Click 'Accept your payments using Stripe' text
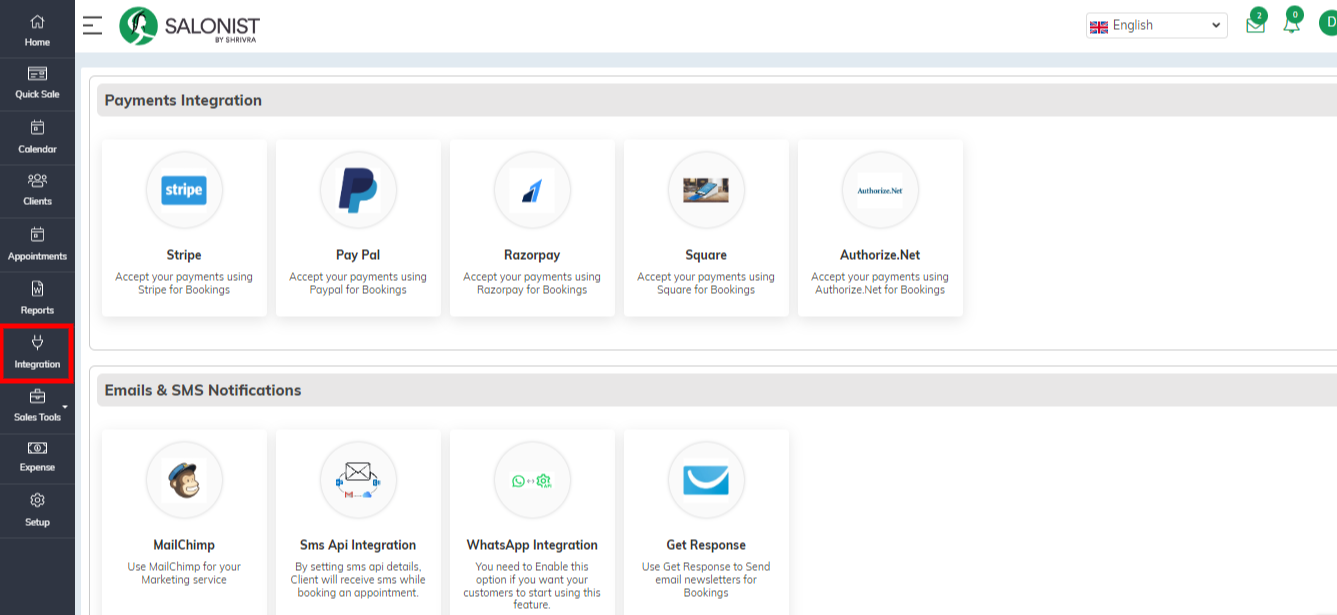1337x615 pixels. 184,283
